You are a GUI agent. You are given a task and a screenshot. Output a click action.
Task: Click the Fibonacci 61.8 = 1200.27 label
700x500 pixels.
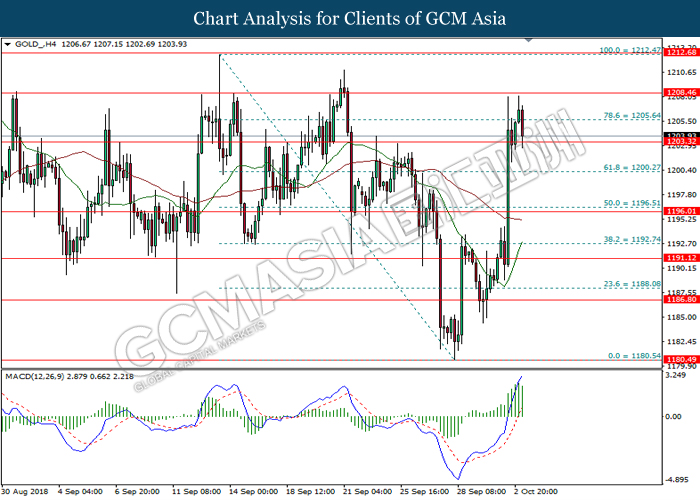click(632, 168)
